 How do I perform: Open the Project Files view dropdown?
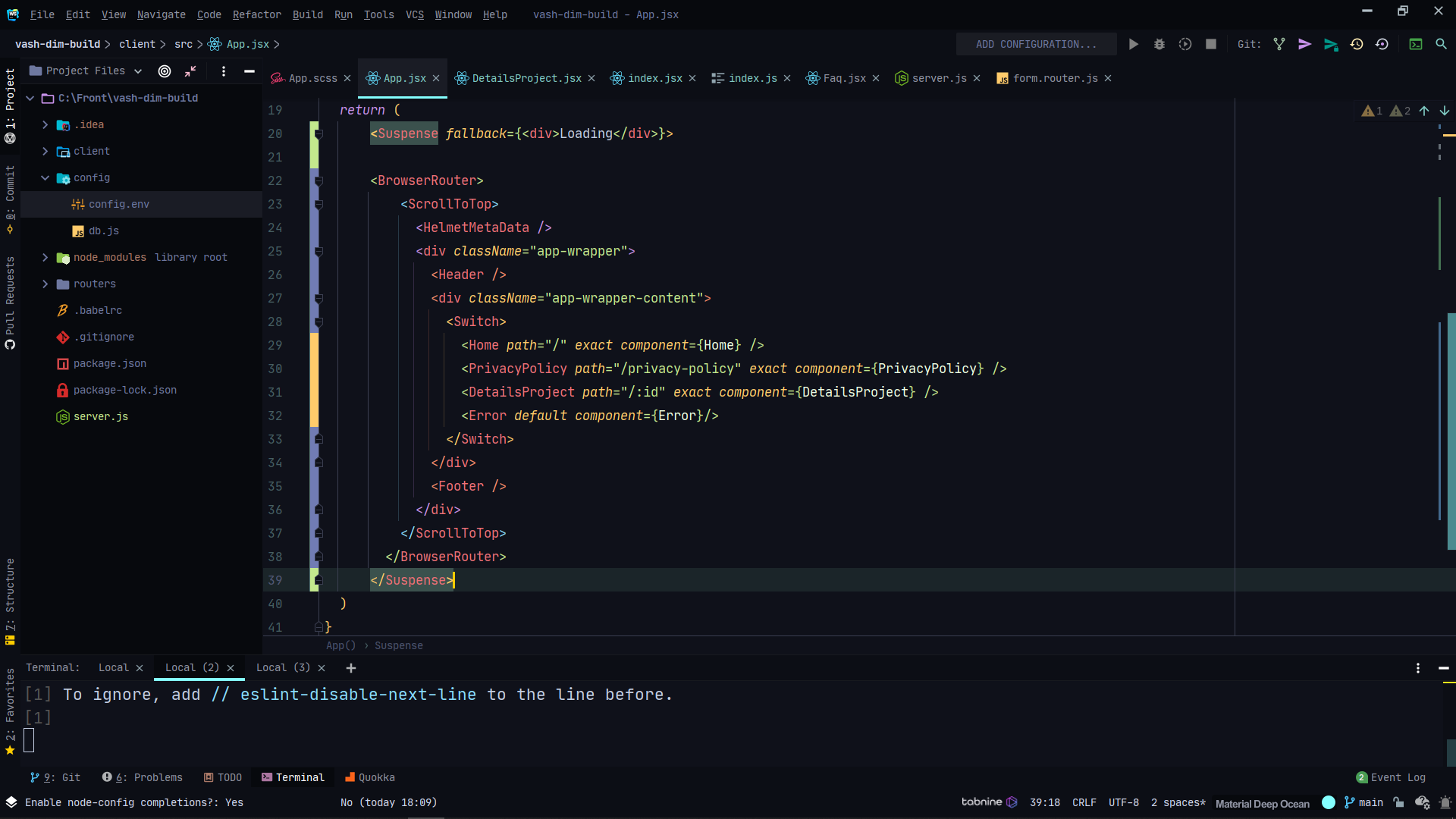point(138,71)
